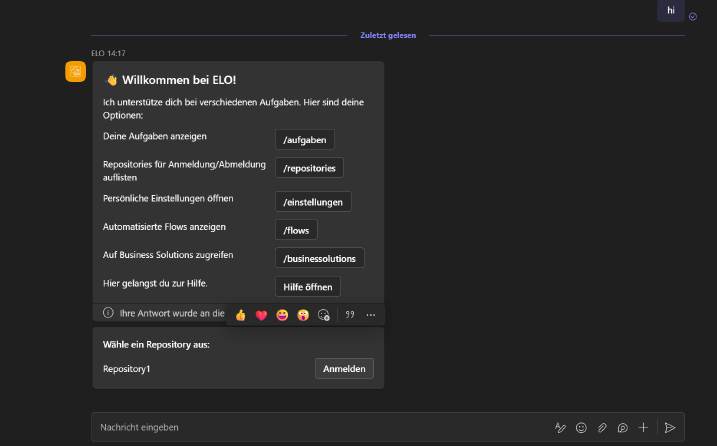Viewport: 717px width, 446px height.
Task: Click 'Hier gelangst du zur Hilfe.' text
Action: click(155, 284)
